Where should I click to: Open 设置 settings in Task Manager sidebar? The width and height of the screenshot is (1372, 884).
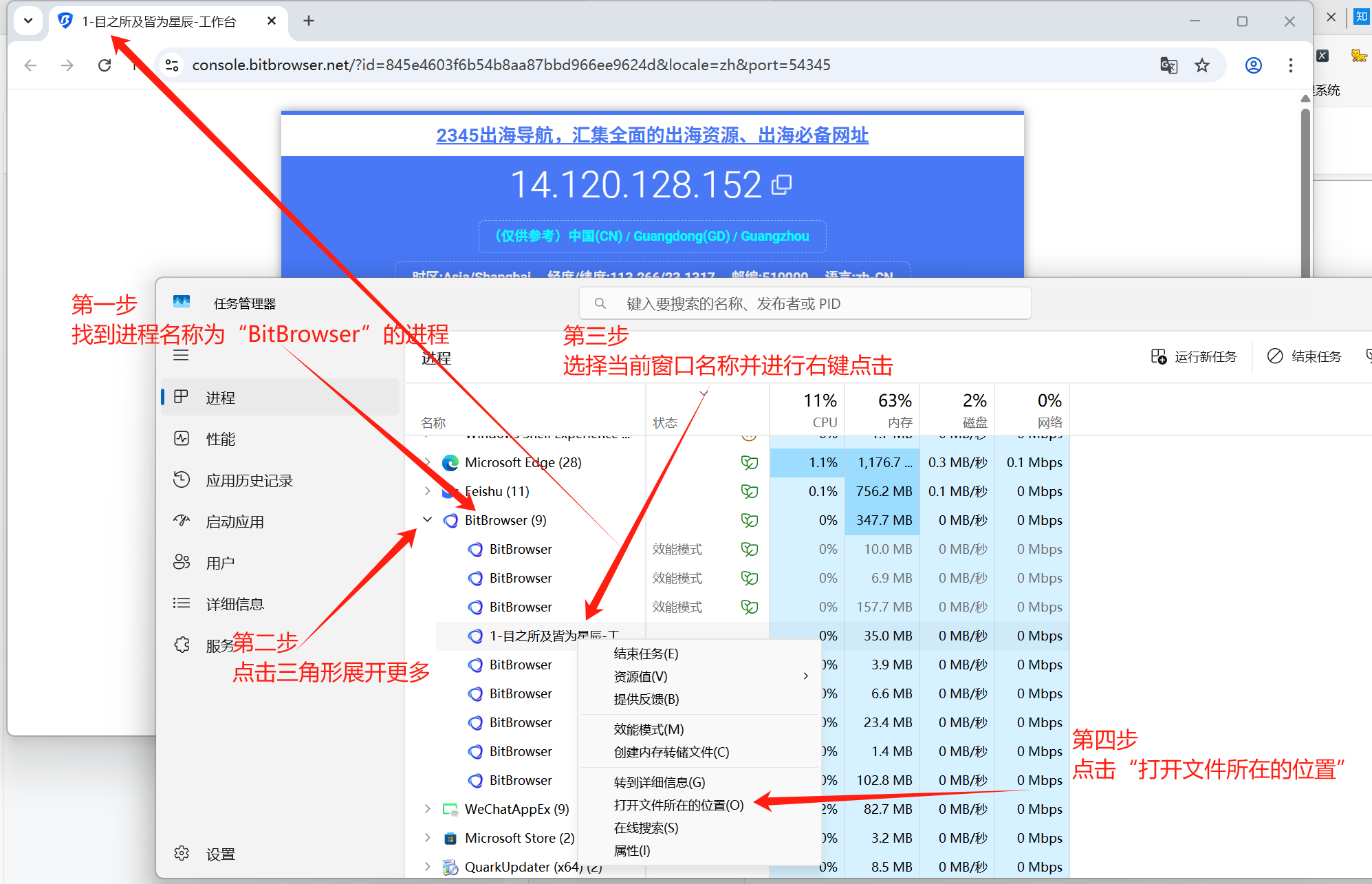(x=220, y=854)
